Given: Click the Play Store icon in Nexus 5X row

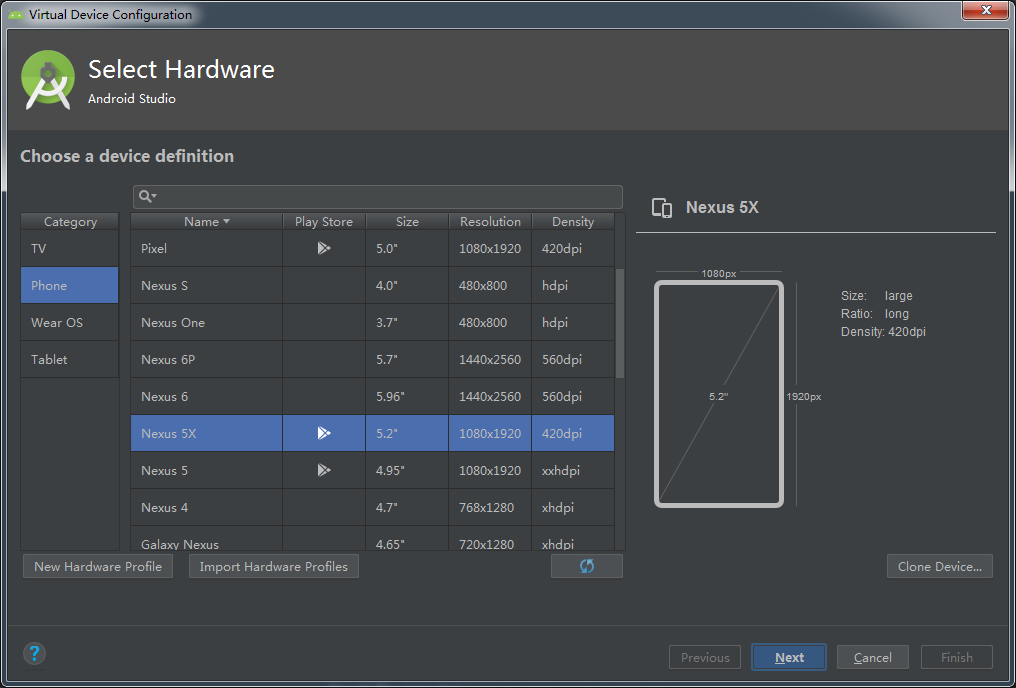Looking at the screenshot, I should [x=324, y=433].
